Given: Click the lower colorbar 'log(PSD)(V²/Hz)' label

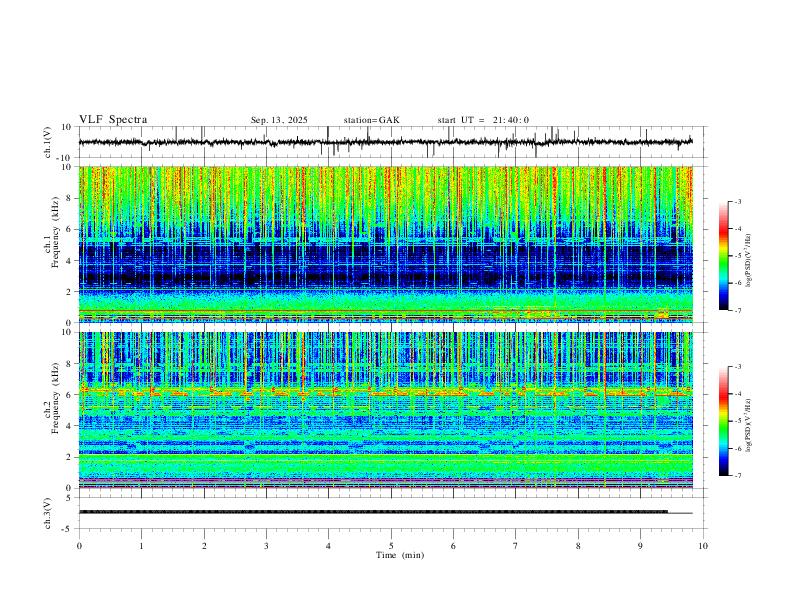Looking at the screenshot, I should [x=749, y=426].
